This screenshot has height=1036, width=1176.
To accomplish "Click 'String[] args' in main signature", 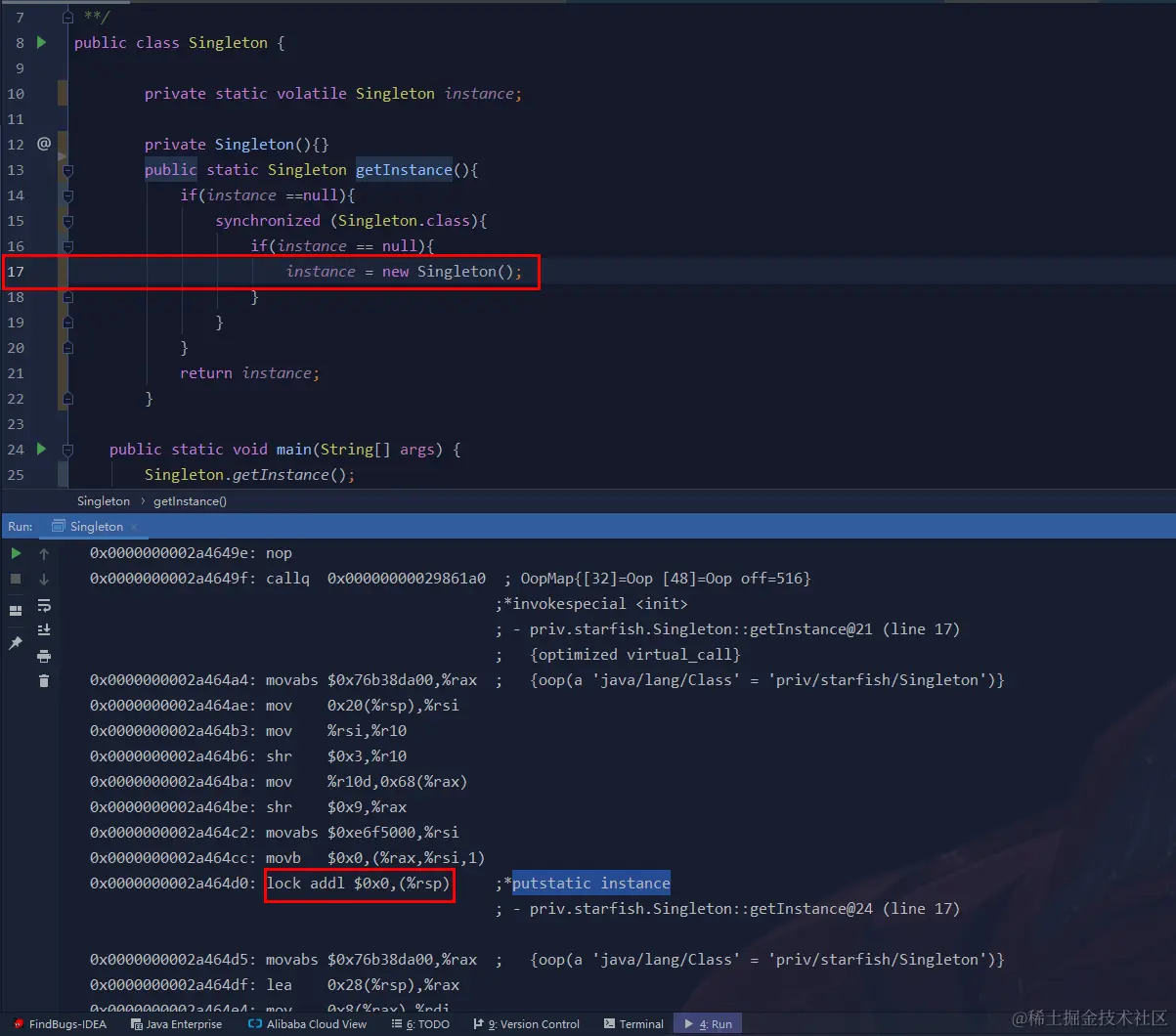I will tap(375, 450).
